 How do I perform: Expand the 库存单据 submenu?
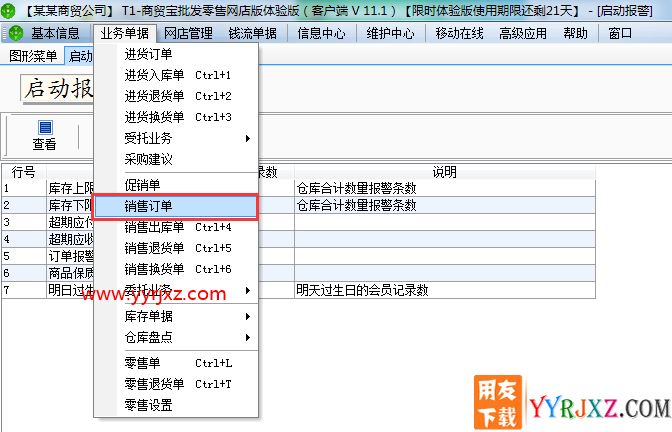point(176,316)
